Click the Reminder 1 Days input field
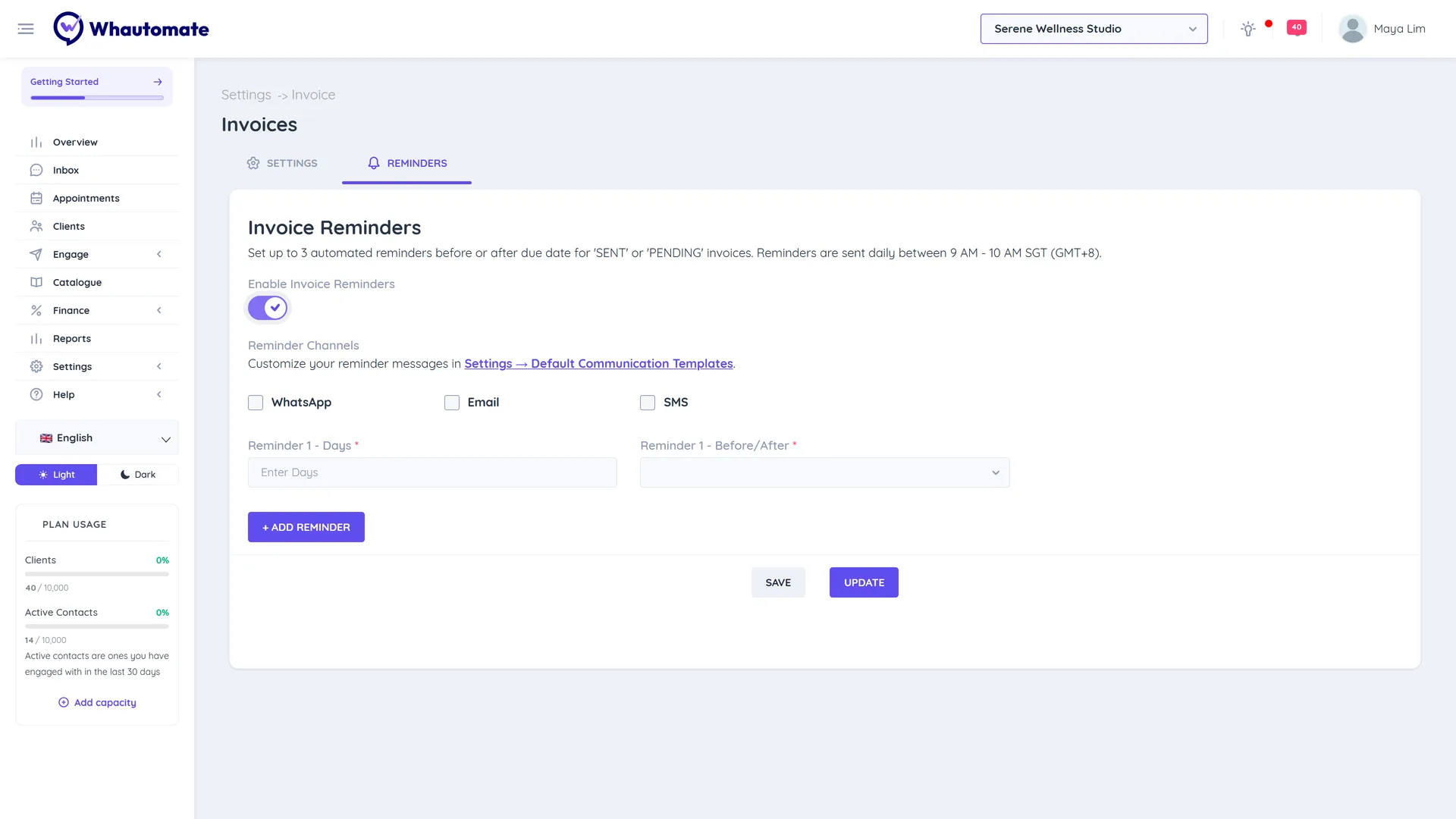The image size is (1456, 819). (432, 472)
